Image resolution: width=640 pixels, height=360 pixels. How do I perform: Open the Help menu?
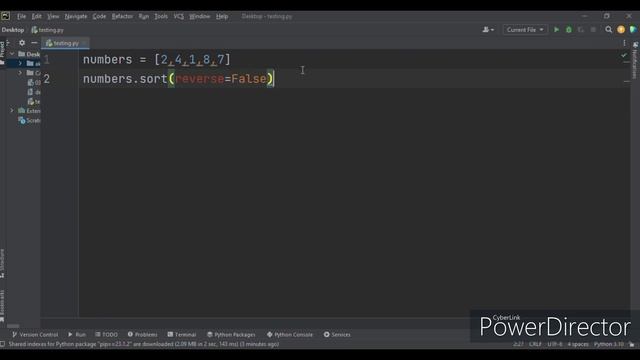tap(222, 17)
